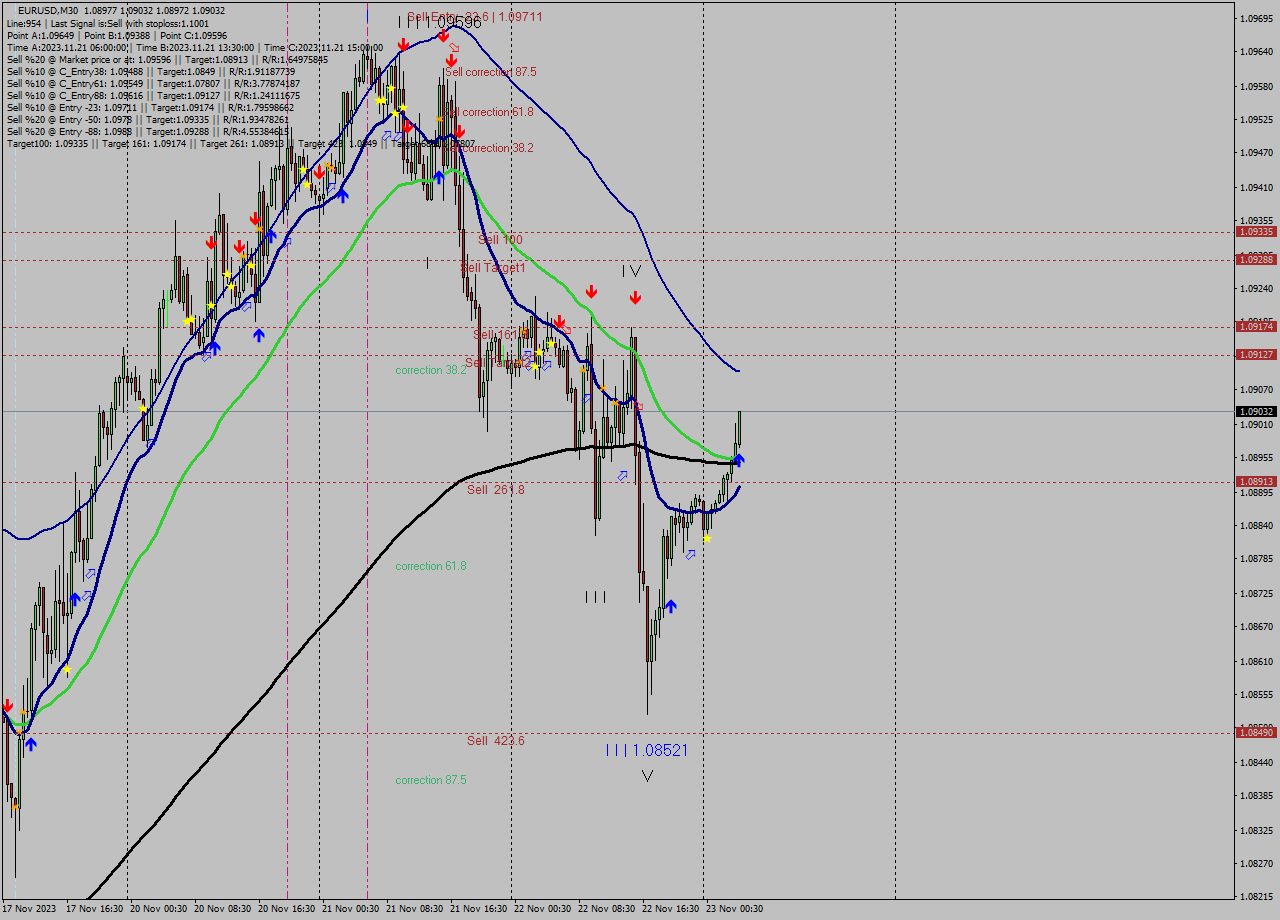Click the '17 Nov 2023' time axis label
This screenshot has width=1280, height=920.
[x=30, y=909]
